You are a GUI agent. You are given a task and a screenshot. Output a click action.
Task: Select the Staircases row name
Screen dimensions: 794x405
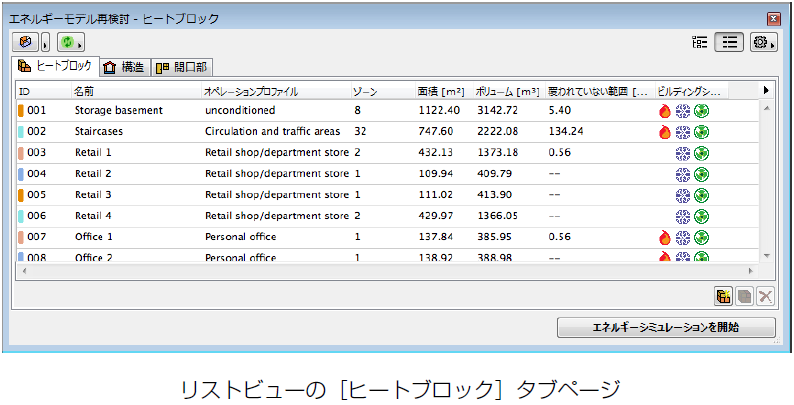(99, 132)
